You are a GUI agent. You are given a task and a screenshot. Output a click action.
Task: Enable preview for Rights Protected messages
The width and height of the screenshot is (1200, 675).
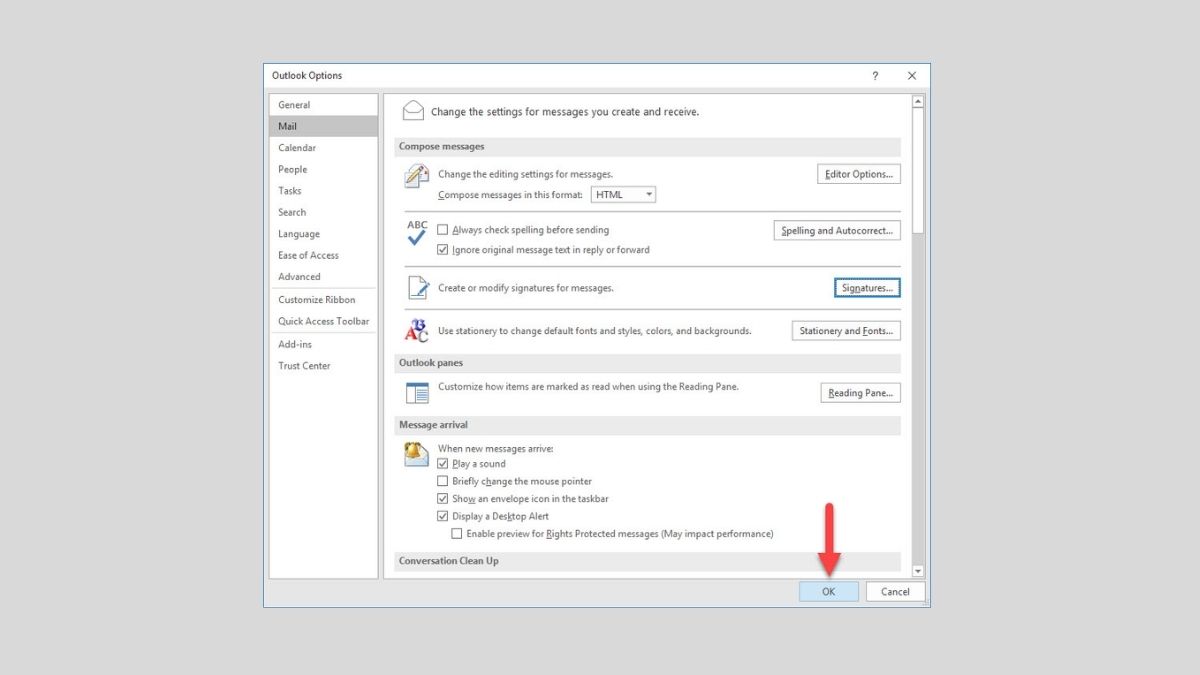[x=457, y=534]
